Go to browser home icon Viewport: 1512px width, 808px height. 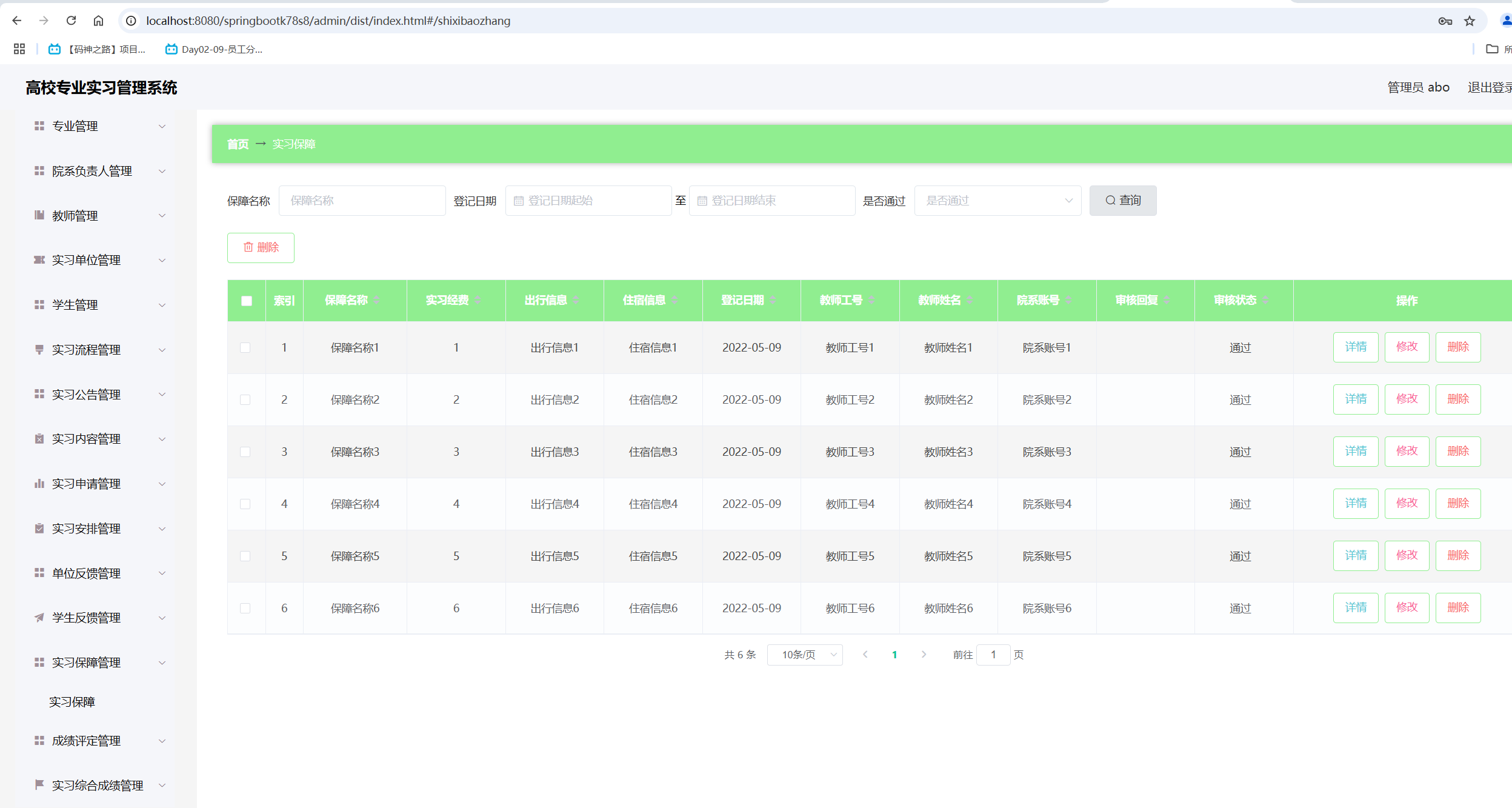click(98, 21)
